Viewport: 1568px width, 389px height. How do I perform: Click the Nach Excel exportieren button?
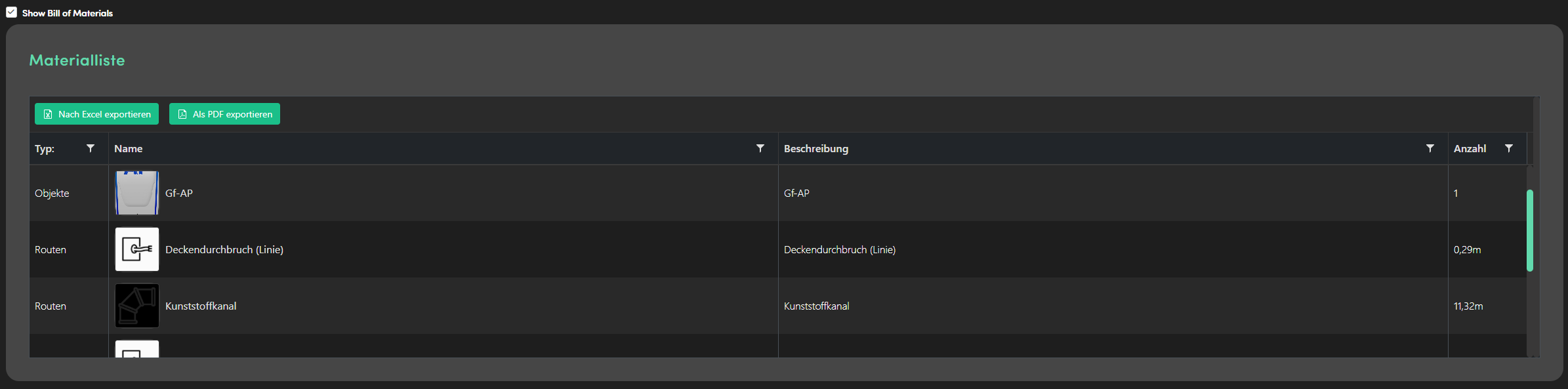tap(96, 114)
